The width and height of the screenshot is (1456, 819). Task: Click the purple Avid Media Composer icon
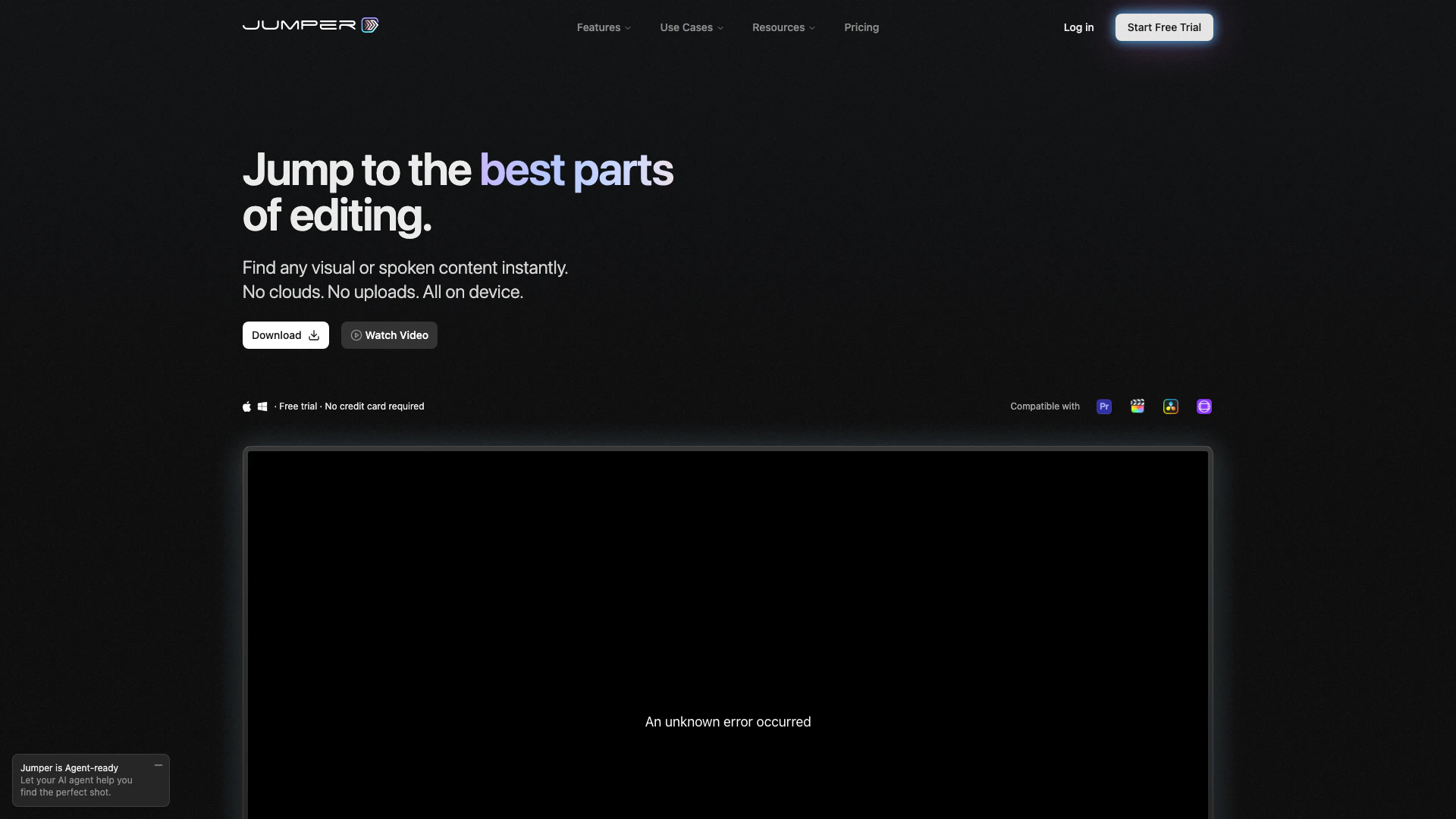tap(1204, 406)
